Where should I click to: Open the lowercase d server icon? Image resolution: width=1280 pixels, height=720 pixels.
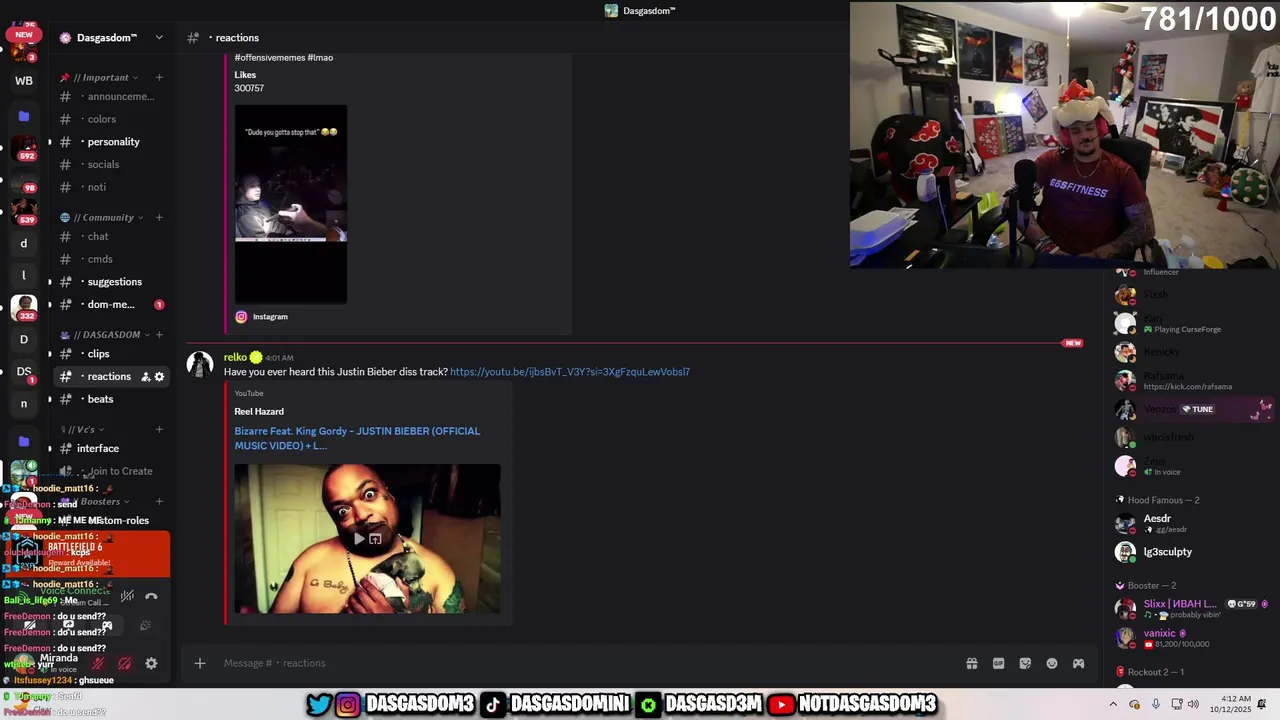coord(24,243)
